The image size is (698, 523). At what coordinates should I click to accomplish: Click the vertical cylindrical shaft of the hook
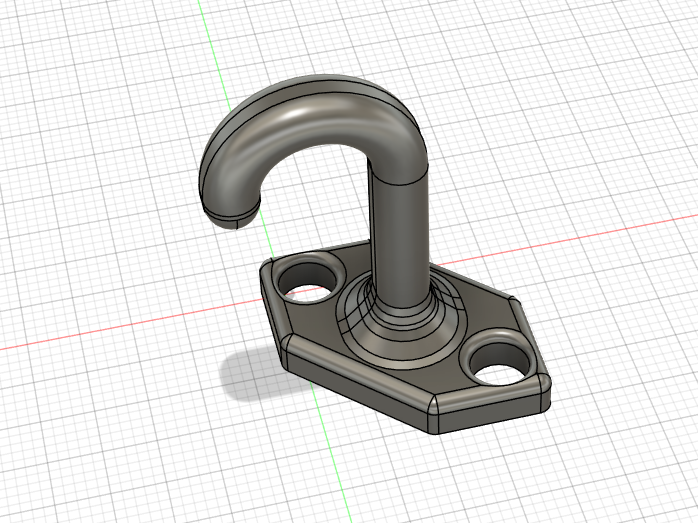(400, 240)
